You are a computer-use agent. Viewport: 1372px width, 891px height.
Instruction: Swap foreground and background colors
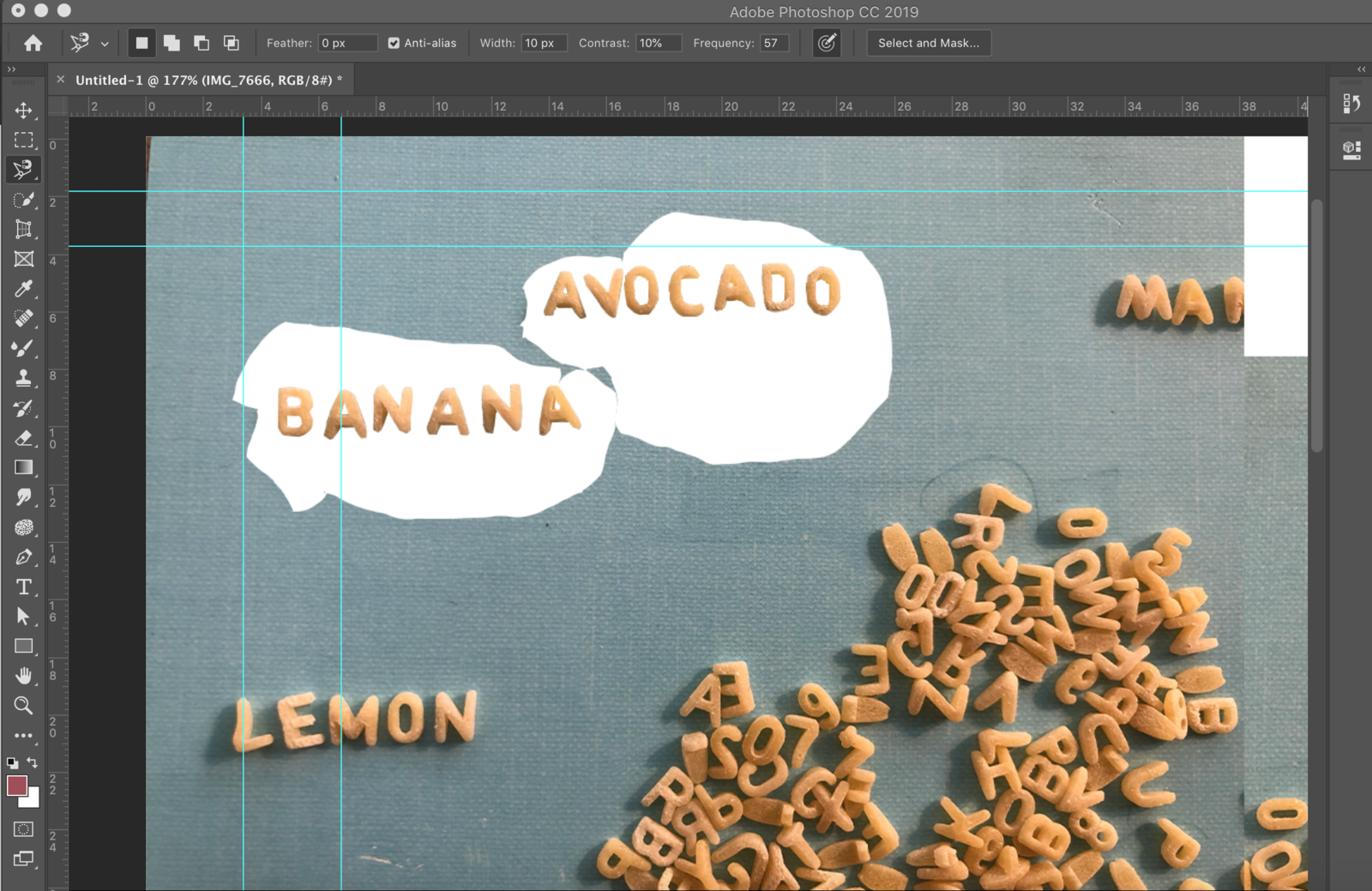coord(33,762)
